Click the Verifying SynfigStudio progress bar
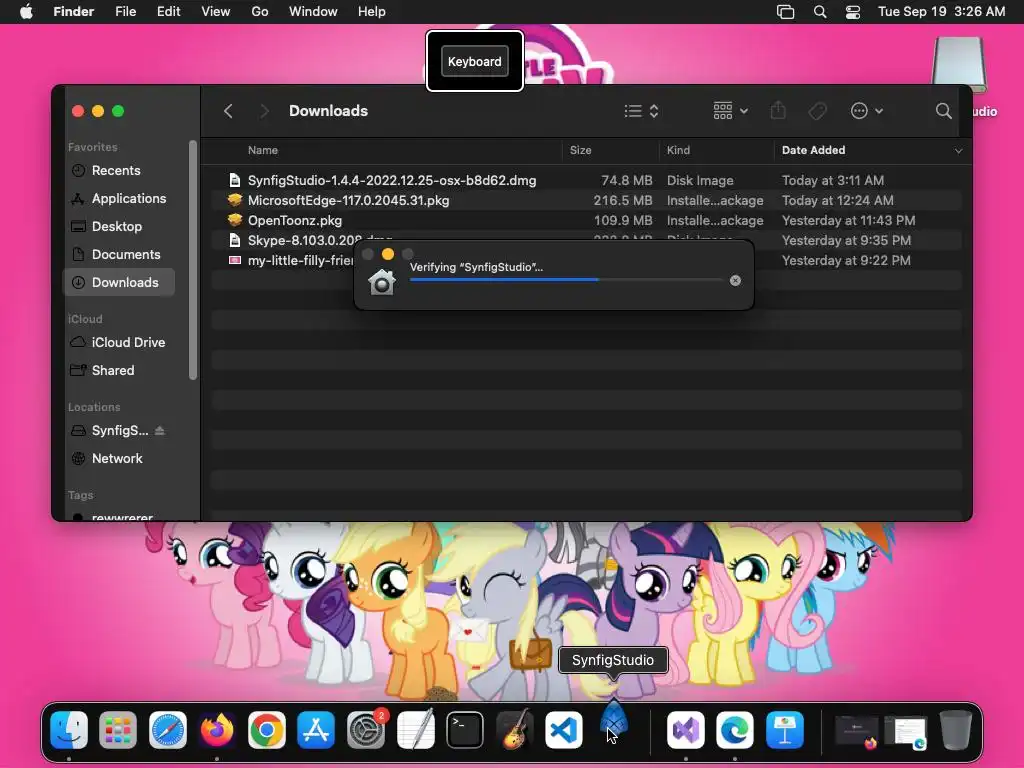The image size is (1024, 768). point(566,280)
